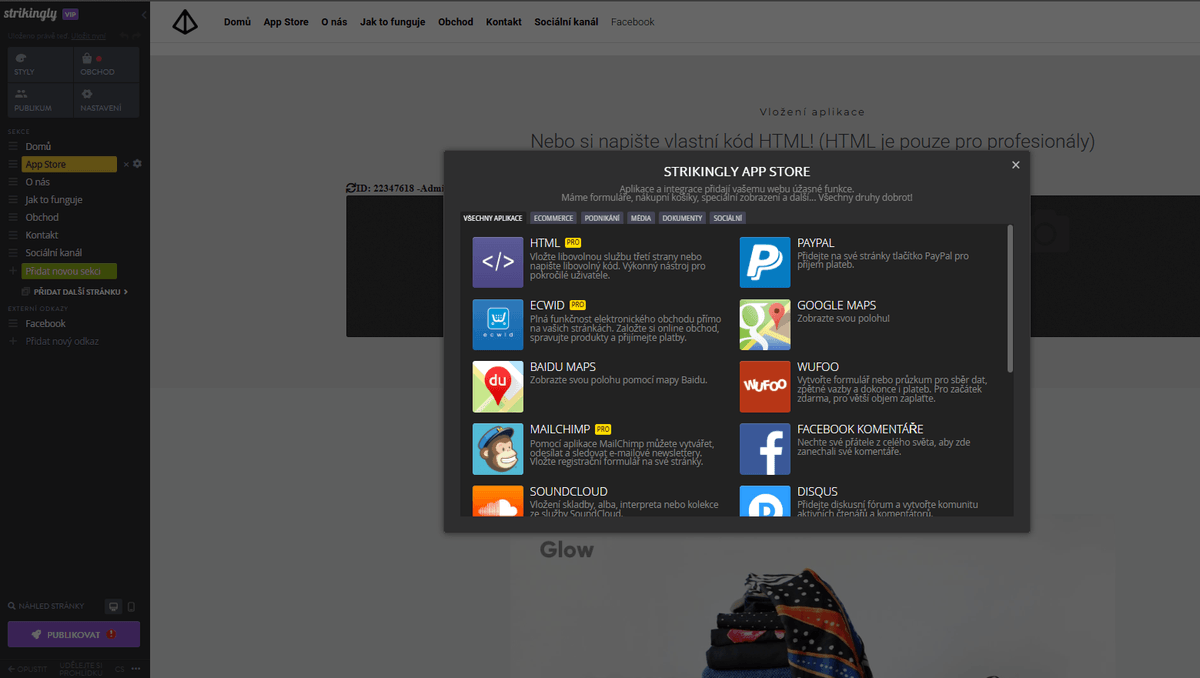Open the Publikum audience panel

tap(40, 99)
